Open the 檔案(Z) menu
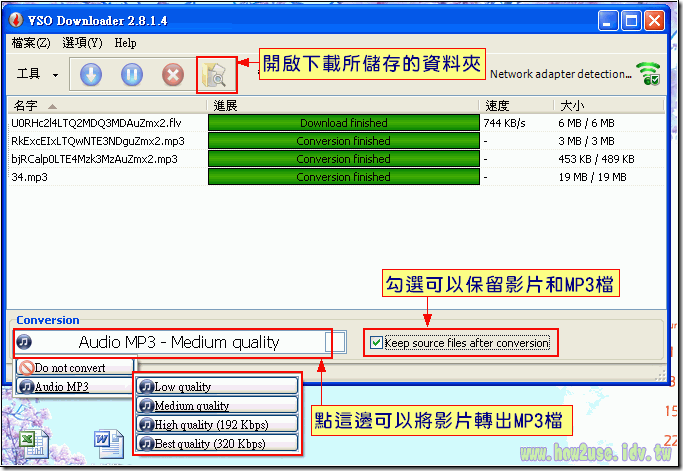 tap(31, 43)
